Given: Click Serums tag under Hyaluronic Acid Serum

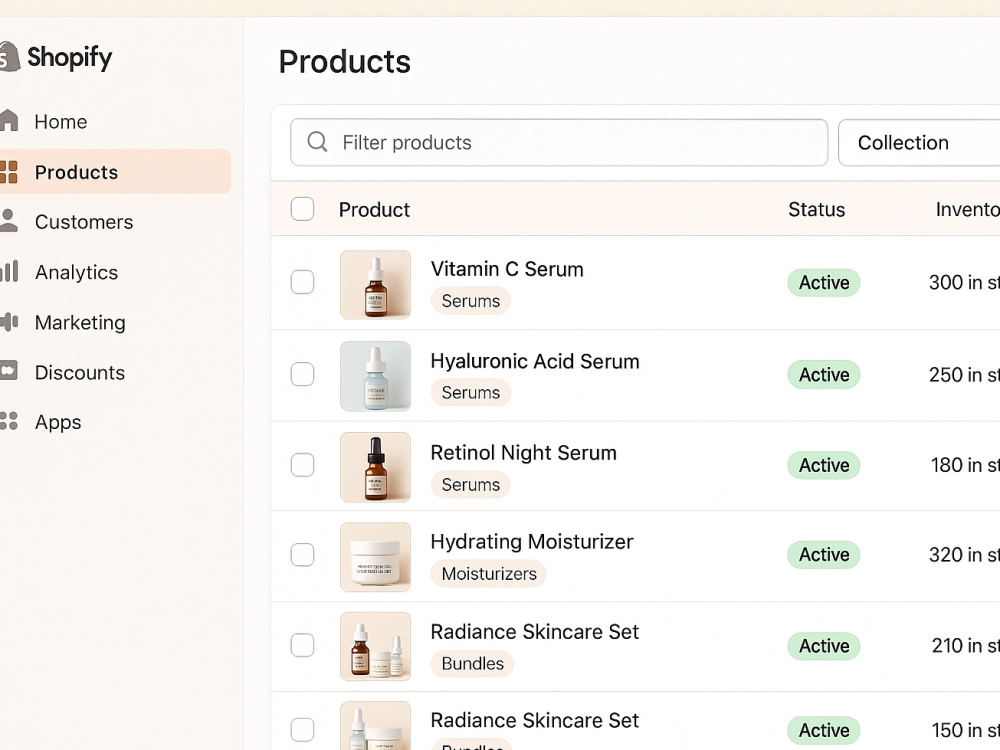Looking at the screenshot, I should pyautogui.click(x=471, y=392).
